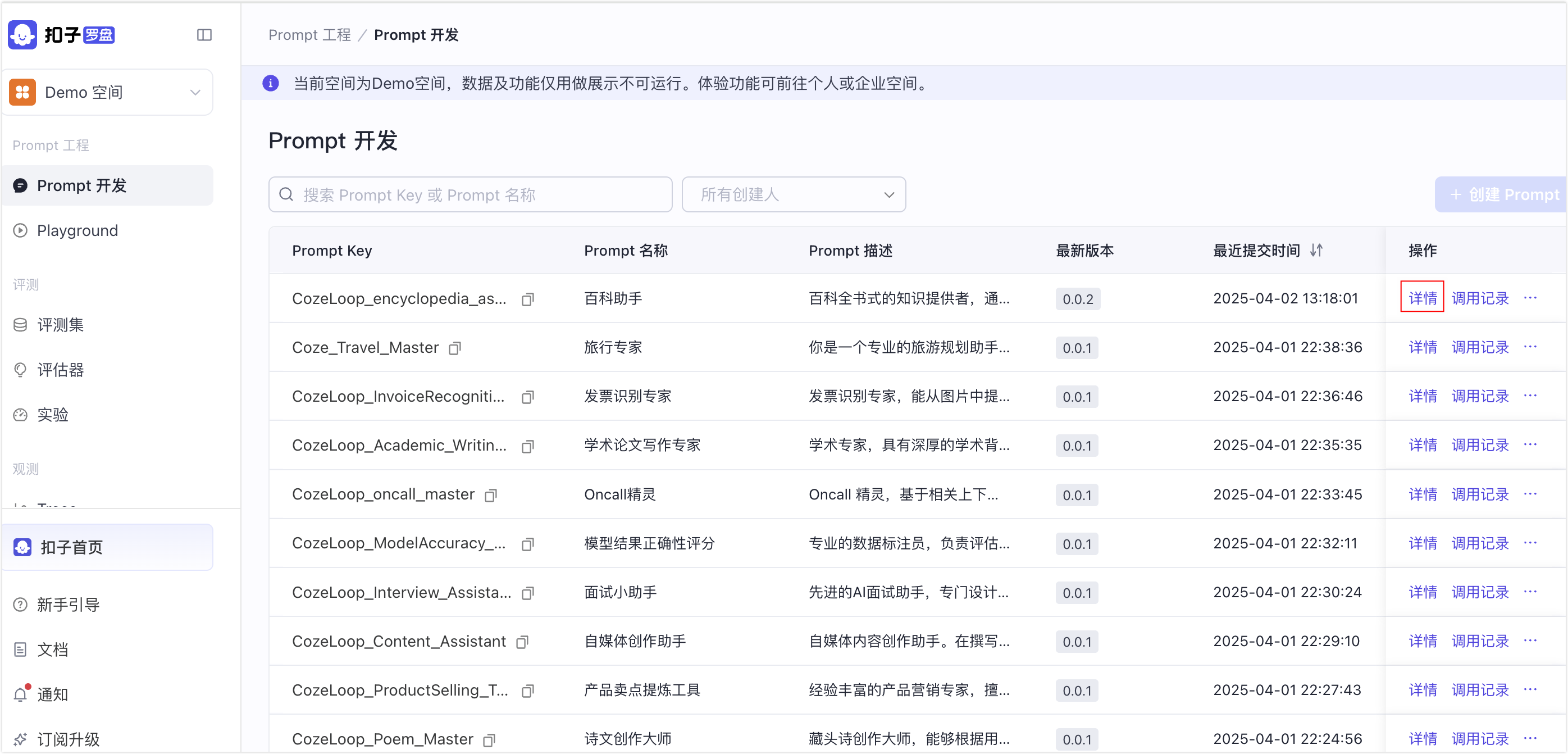This screenshot has height=754, width=1568.
Task: Open Prompt 开发 in the sidebar
Action: point(108,186)
